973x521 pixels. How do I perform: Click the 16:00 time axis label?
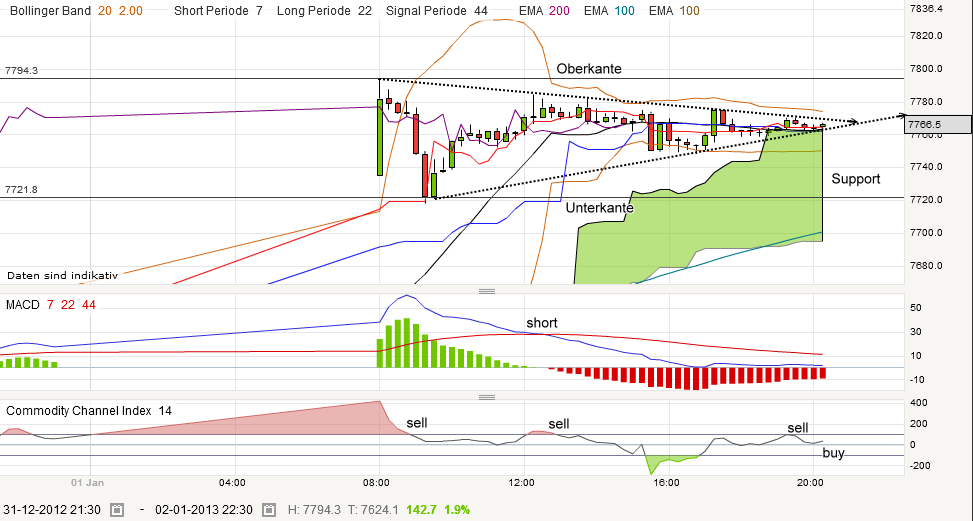pyautogui.click(x=667, y=483)
